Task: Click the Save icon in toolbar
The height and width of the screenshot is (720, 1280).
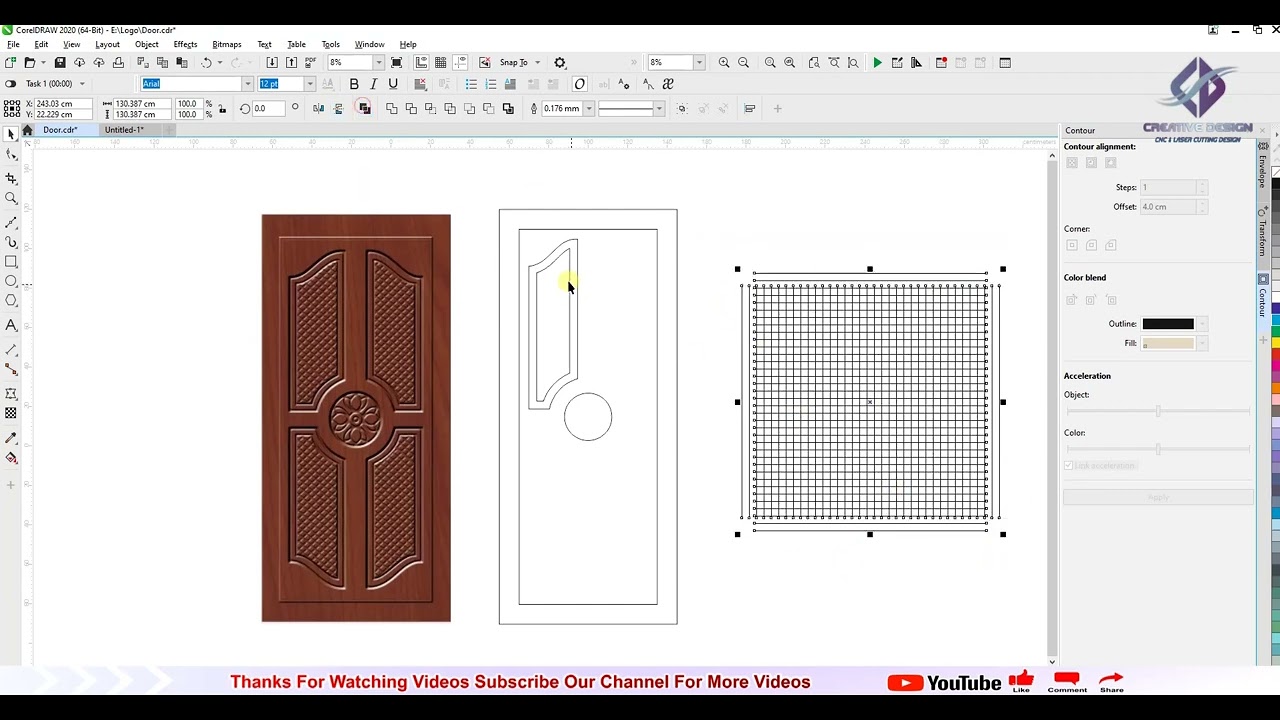Action: pyautogui.click(x=60, y=63)
